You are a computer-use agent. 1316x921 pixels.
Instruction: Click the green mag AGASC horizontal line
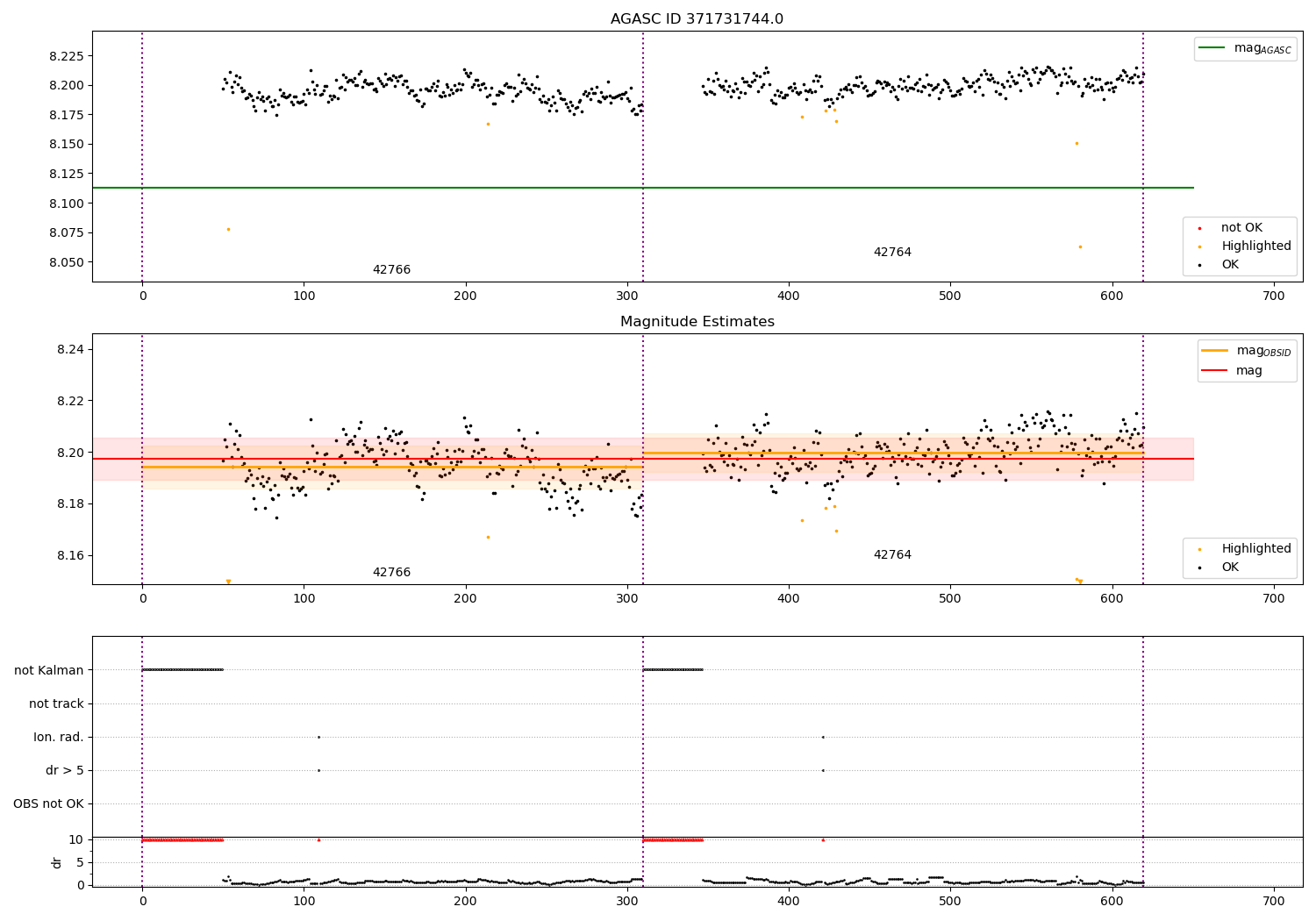point(643,188)
